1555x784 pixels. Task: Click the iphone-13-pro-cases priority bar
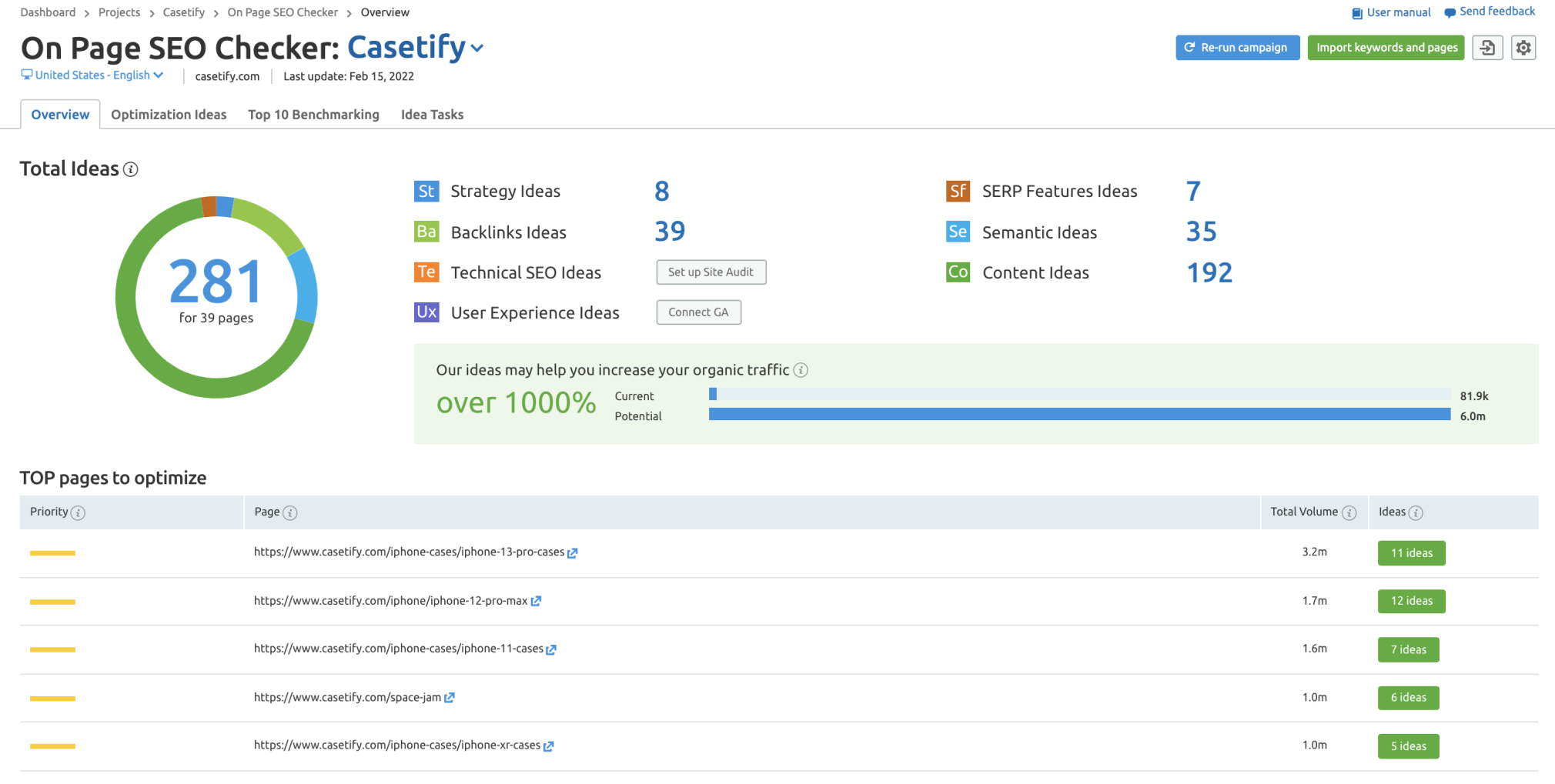pyautogui.click(x=52, y=553)
